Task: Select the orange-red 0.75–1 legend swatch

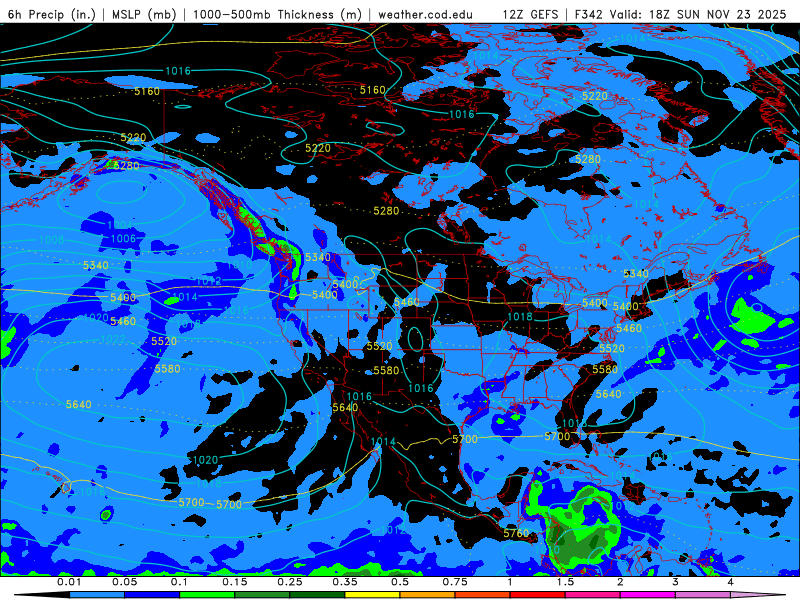Action: click(x=483, y=595)
